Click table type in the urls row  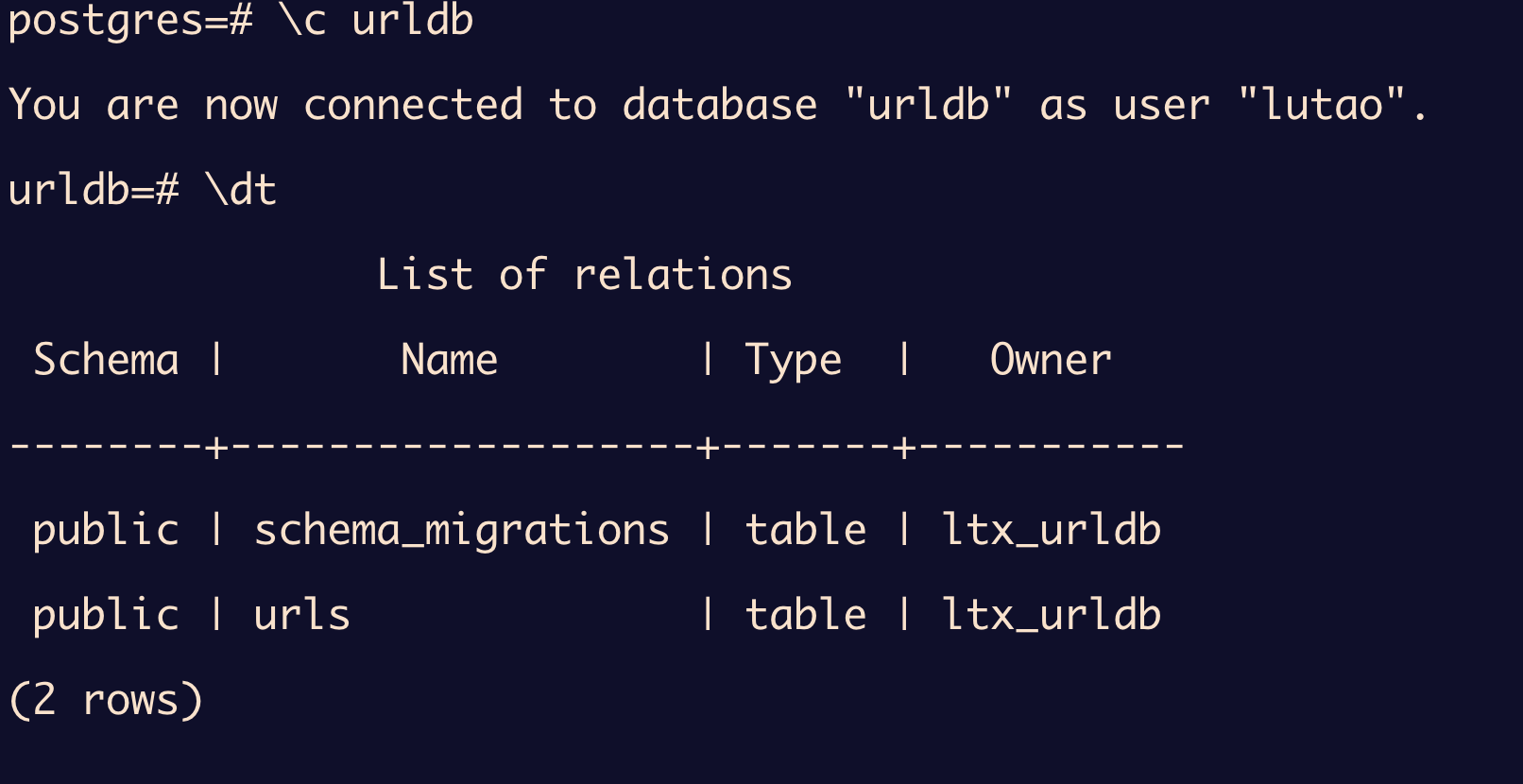pos(805,615)
